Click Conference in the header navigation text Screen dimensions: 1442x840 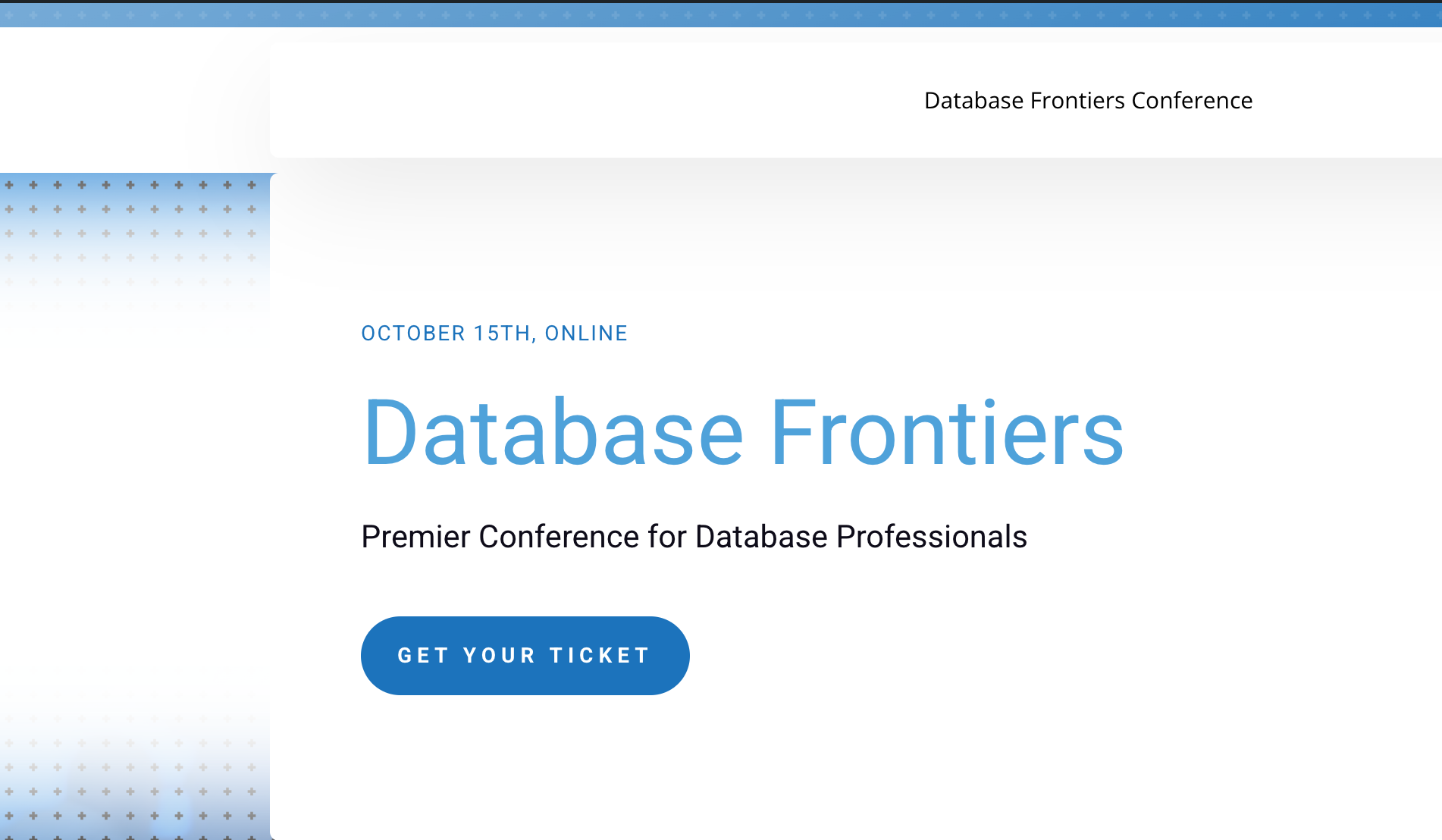[x=1192, y=100]
